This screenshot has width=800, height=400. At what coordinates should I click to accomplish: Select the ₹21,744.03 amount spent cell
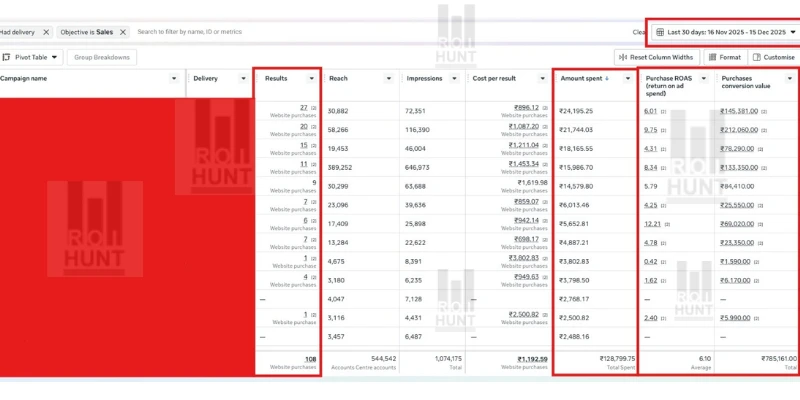[x=576, y=130]
